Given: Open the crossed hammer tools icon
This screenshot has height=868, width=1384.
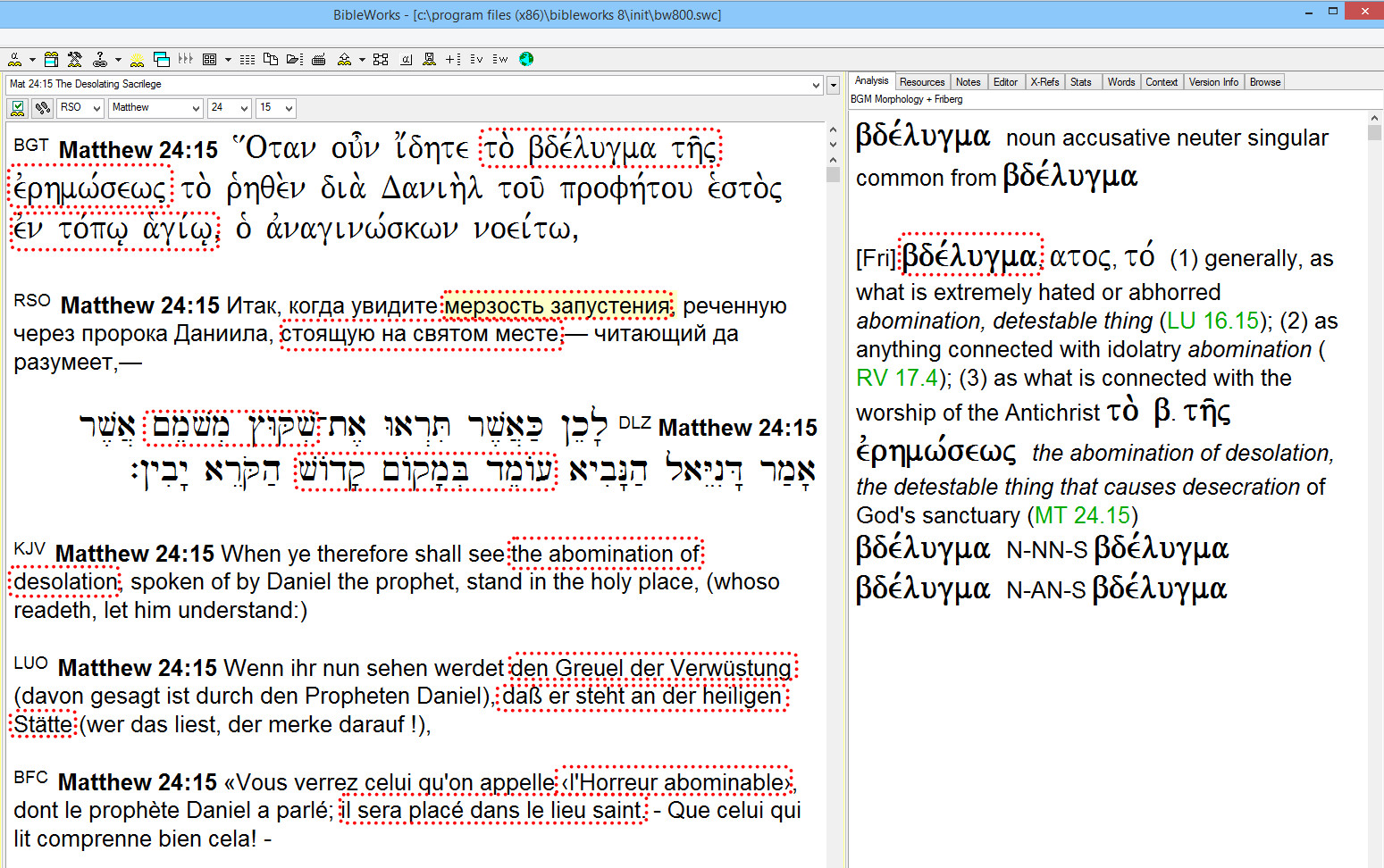Looking at the screenshot, I should (75, 59).
